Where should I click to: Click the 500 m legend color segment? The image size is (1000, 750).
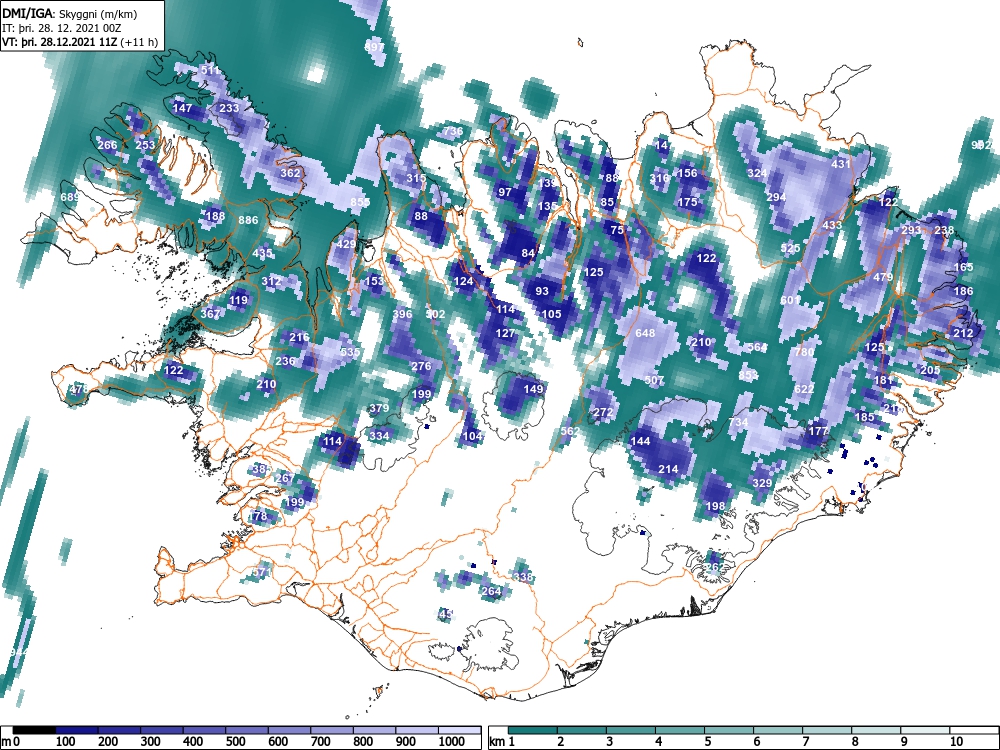pyautogui.click(x=247, y=731)
